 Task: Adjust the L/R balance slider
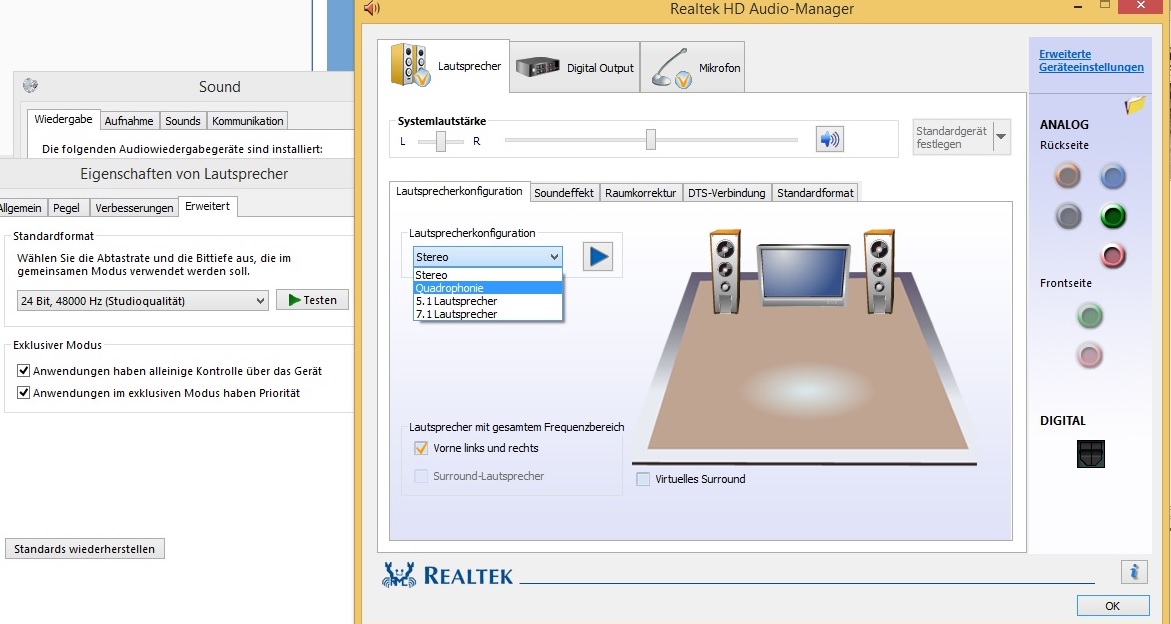click(x=441, y=141)
